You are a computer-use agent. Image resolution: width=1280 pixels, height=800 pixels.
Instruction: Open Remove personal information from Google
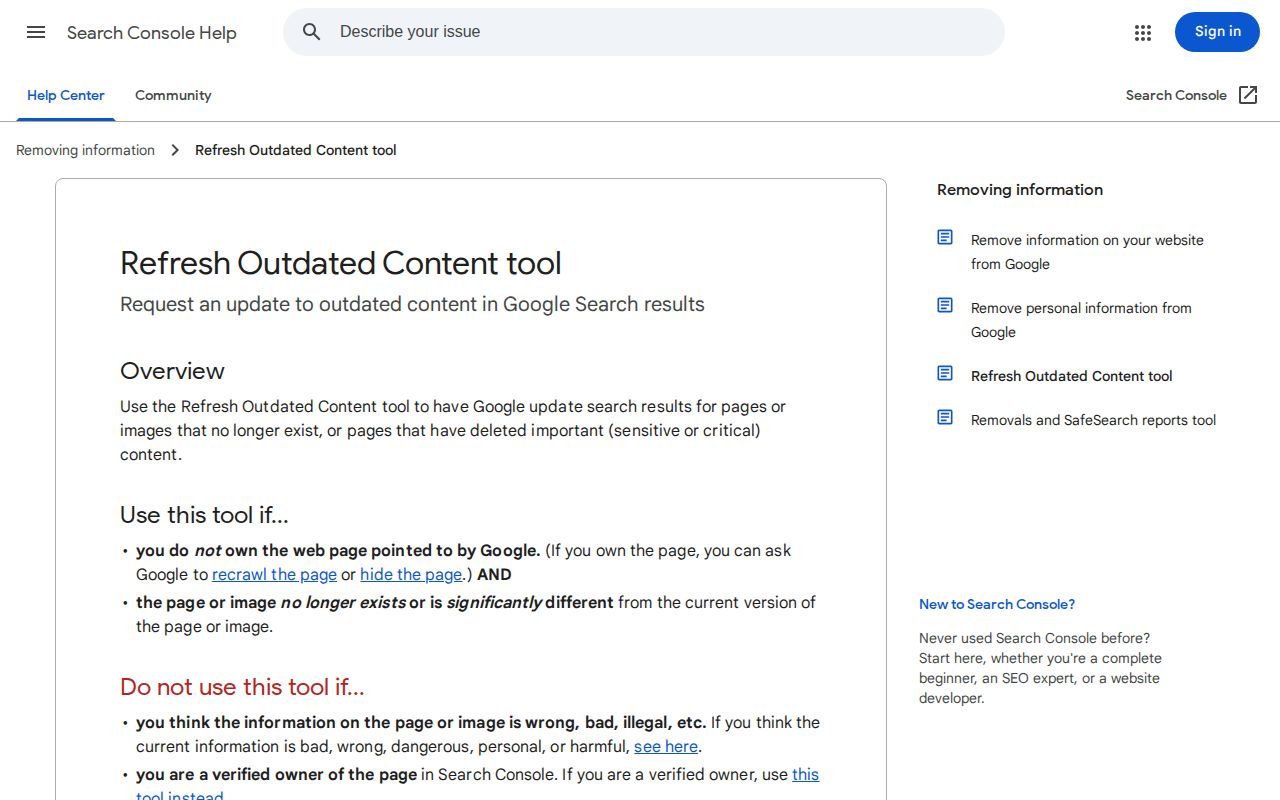[x=1081, y=320]
